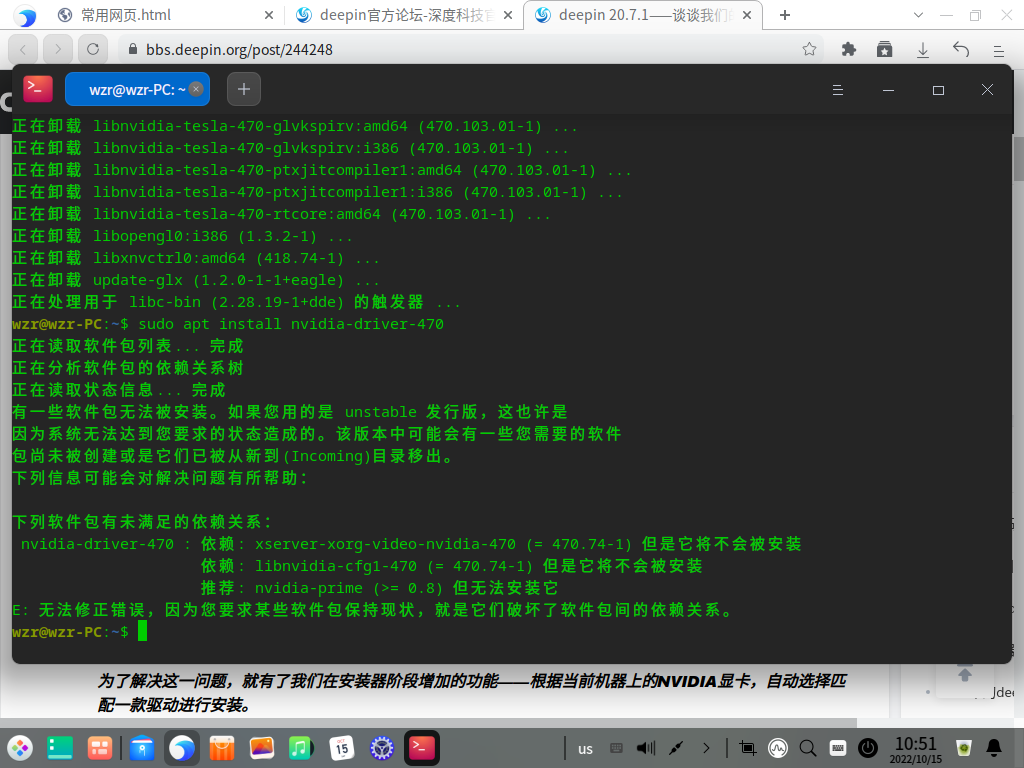
Task: Open the green music player dock icon
Action: [302, 748]
